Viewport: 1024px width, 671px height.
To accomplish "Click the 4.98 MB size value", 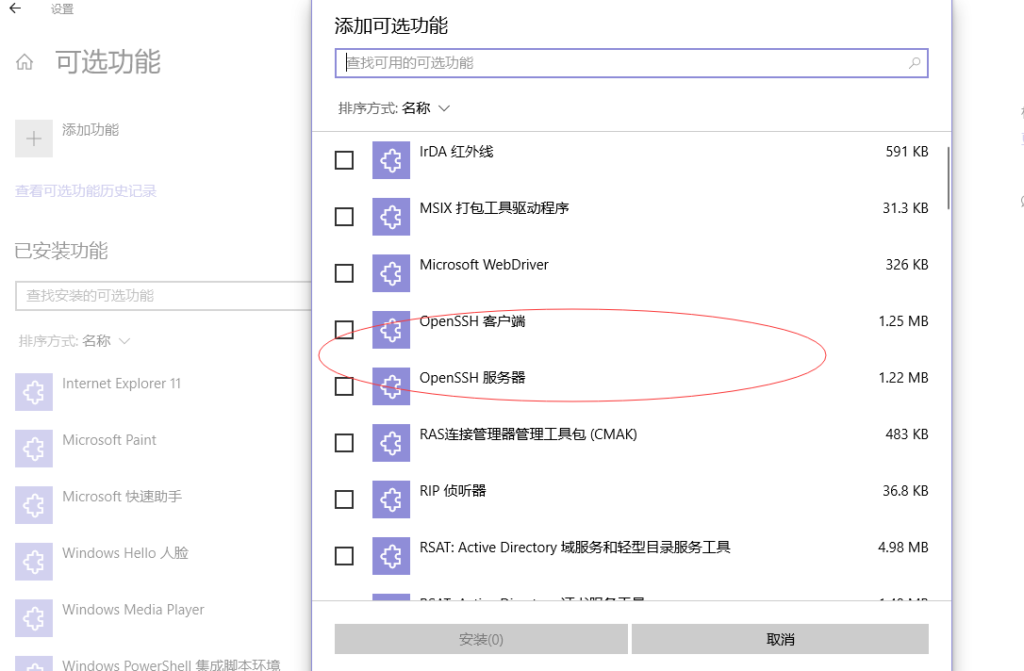I will click(x=903, y=548).
